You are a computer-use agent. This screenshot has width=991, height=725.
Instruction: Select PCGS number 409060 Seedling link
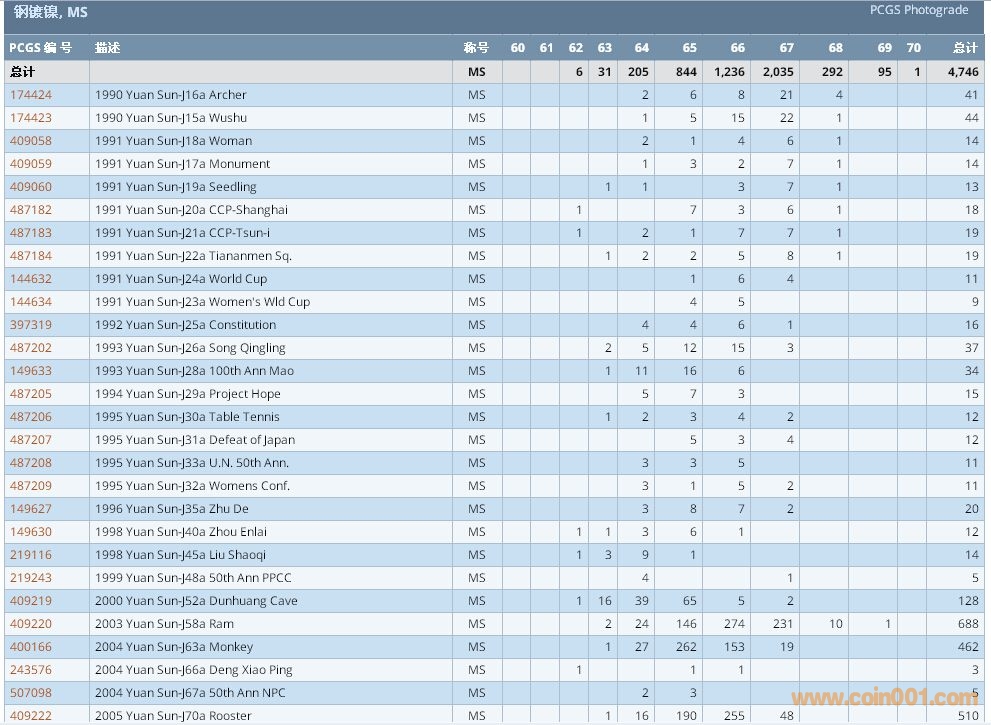tap(30, 187)
